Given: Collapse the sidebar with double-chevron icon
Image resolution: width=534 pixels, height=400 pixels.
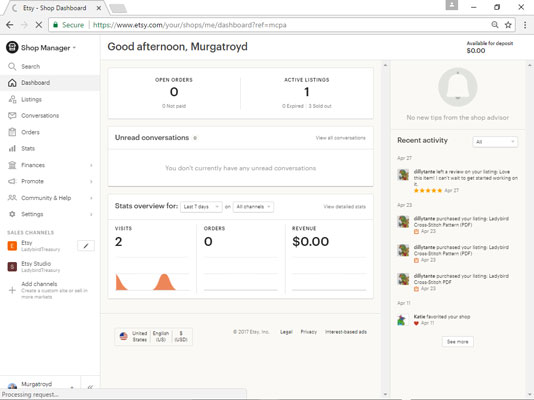Looking at the screenshot, I should point(90,387).
